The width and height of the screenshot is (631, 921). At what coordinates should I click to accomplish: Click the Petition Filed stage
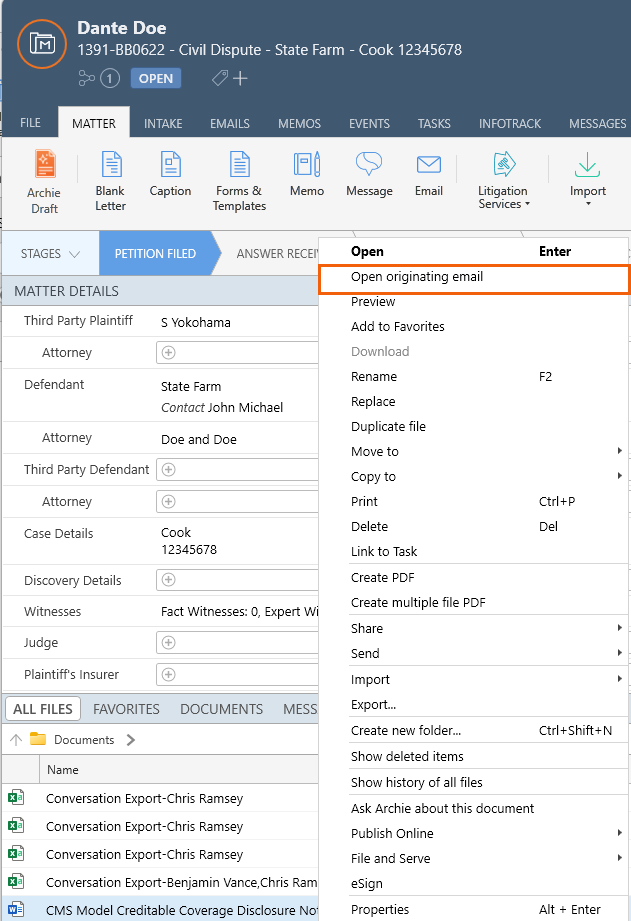click(x=155, y=254)
